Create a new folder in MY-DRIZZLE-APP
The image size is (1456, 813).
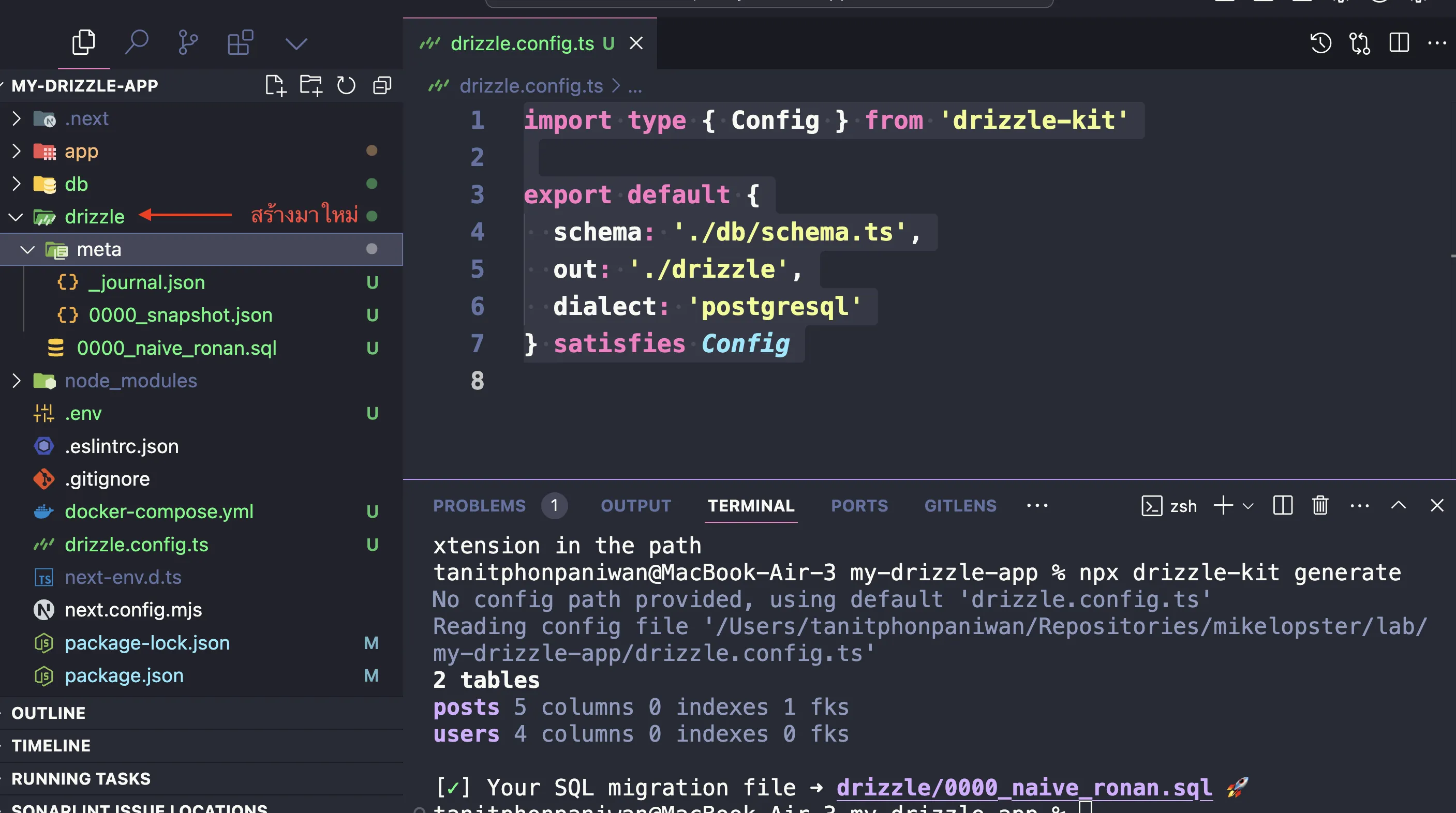click(x=311, y=86)
